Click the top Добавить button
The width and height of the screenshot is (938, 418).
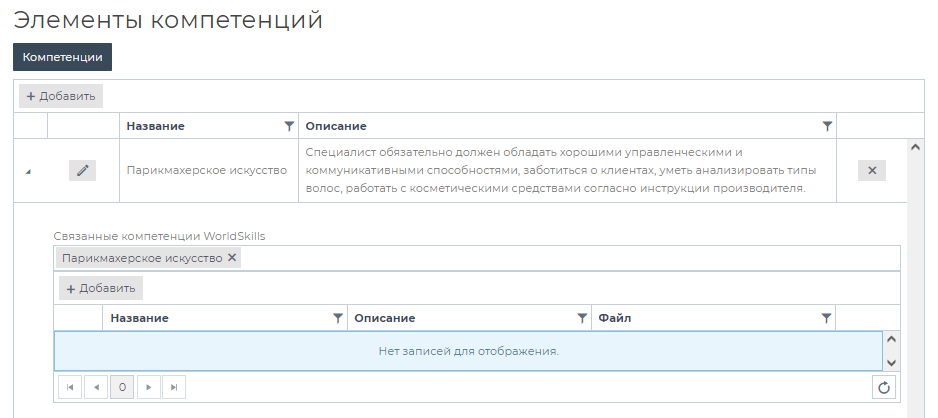[60, 96]
